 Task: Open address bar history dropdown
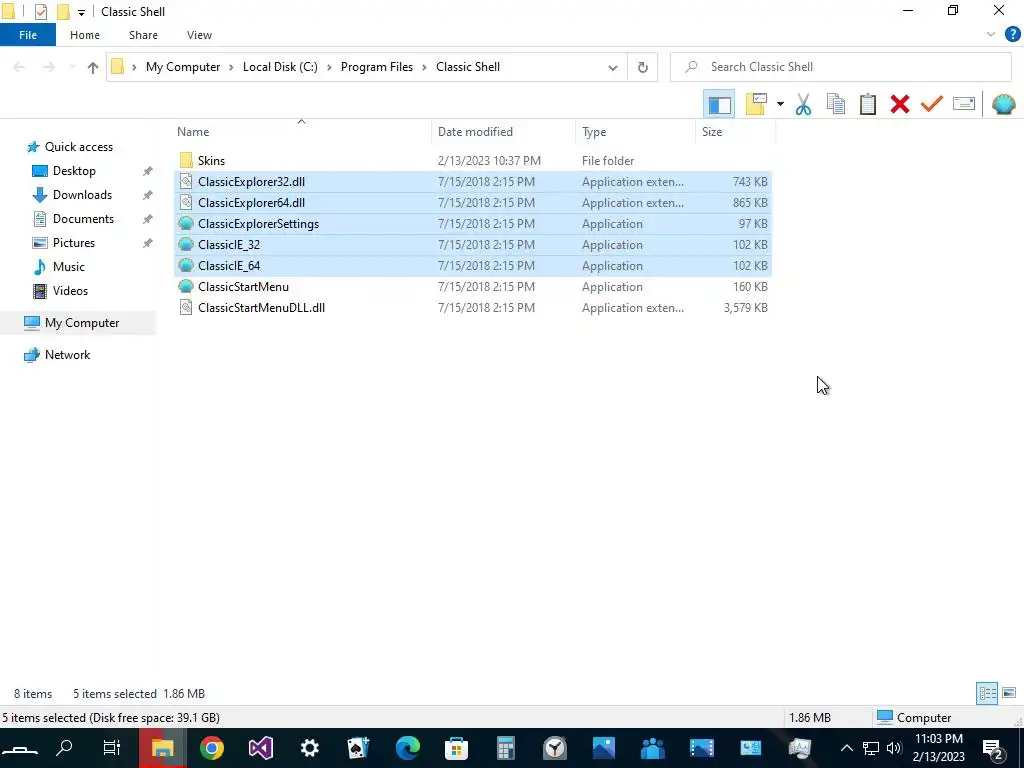pyautogui.click(x=613, y=67)
